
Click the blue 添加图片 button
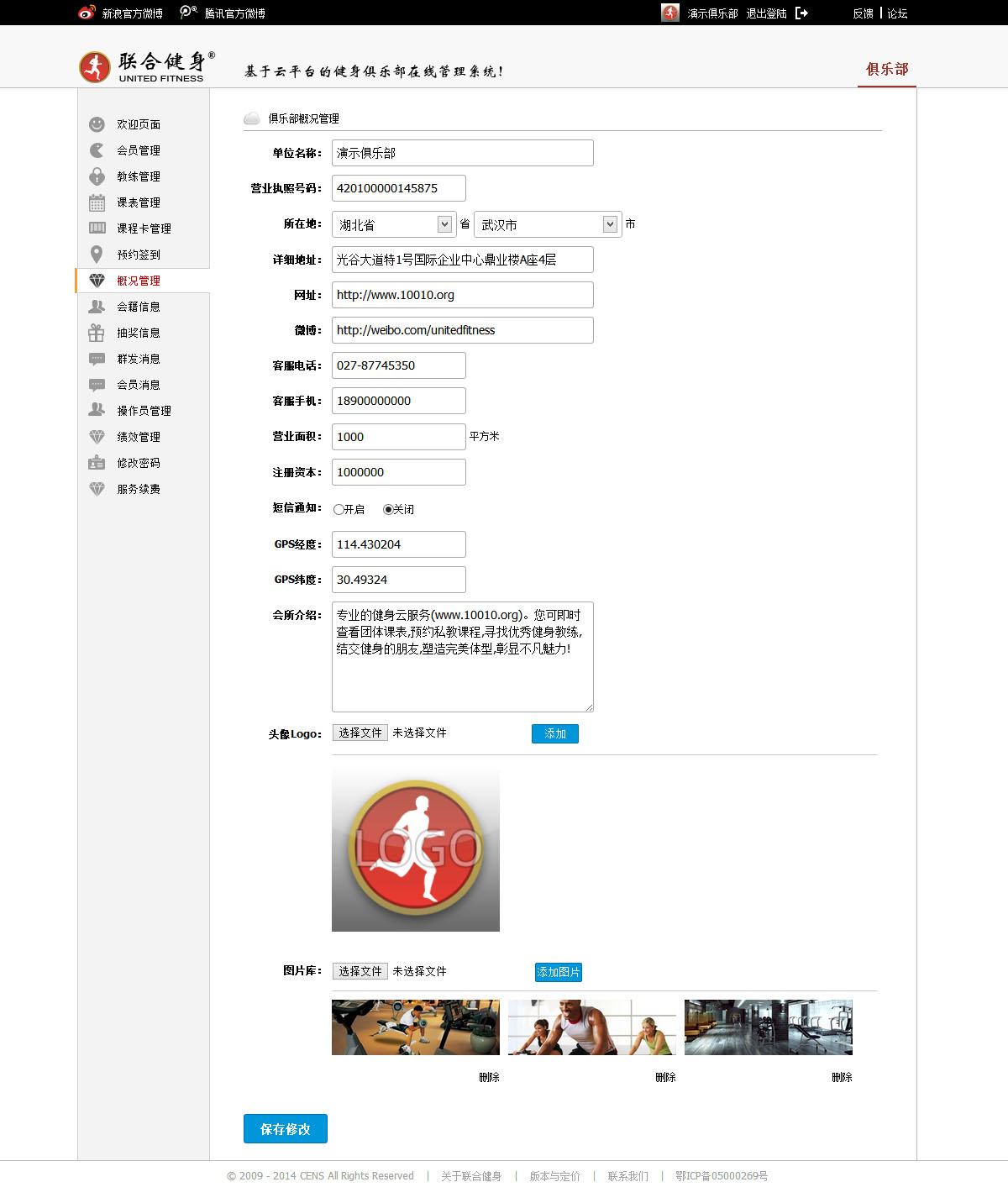tap(559, 972)
